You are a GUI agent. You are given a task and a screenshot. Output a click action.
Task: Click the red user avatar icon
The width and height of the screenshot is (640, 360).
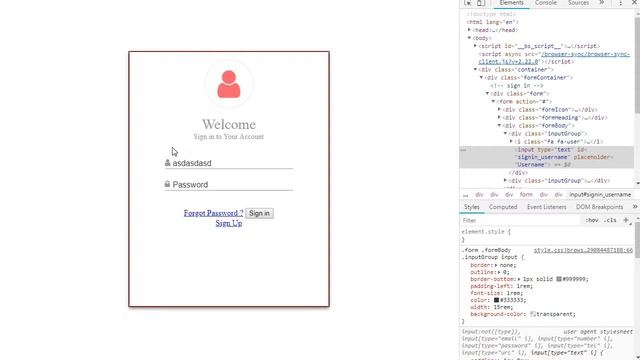[229, 84]
